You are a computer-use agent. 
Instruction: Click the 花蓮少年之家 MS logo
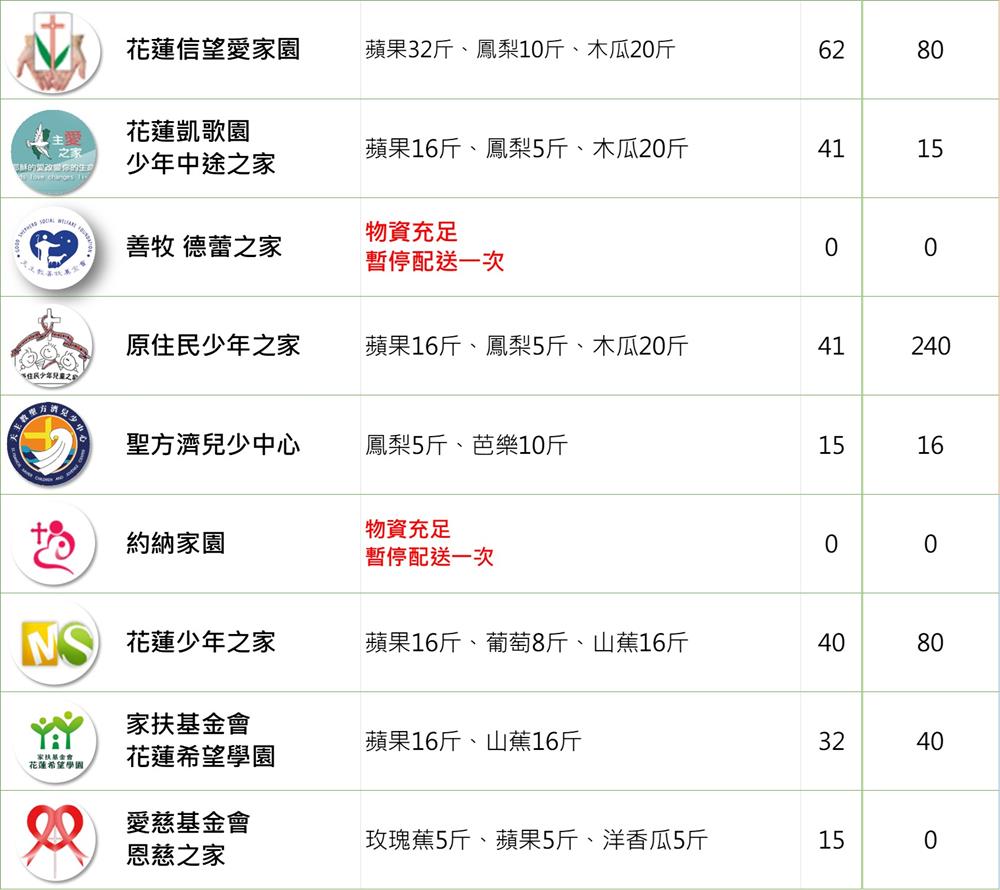click(x=57, y=643)
